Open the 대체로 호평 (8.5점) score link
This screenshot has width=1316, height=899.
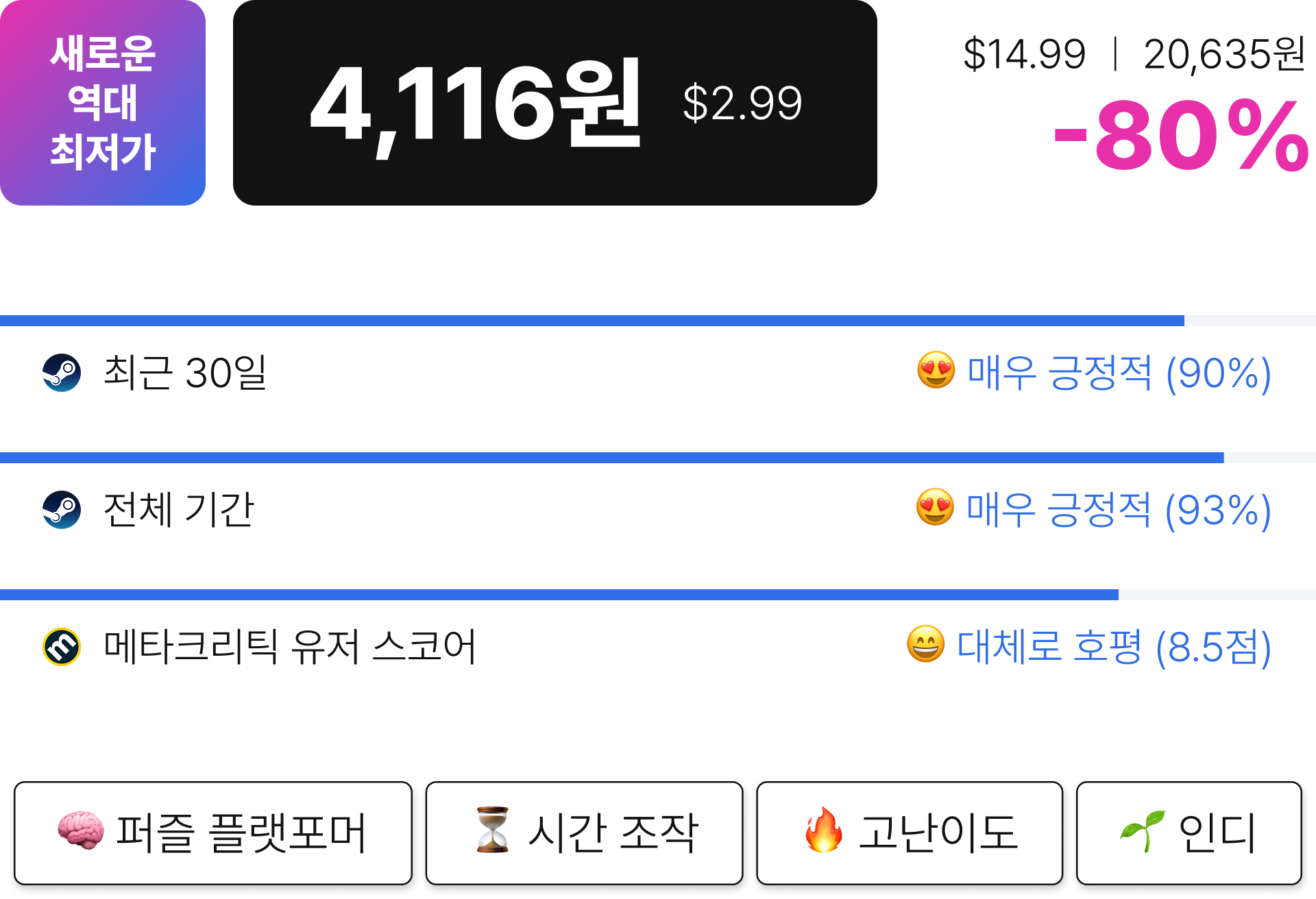point(1114,647)
